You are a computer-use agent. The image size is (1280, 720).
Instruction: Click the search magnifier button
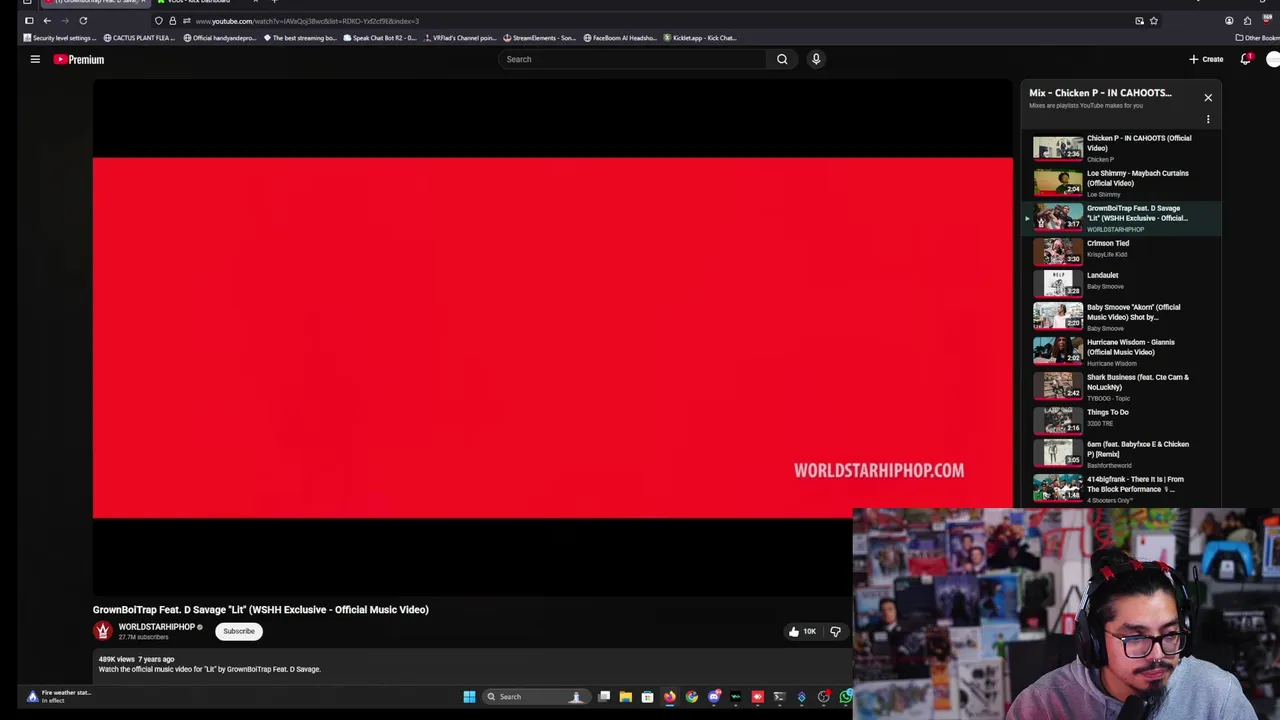click(782, 59)
